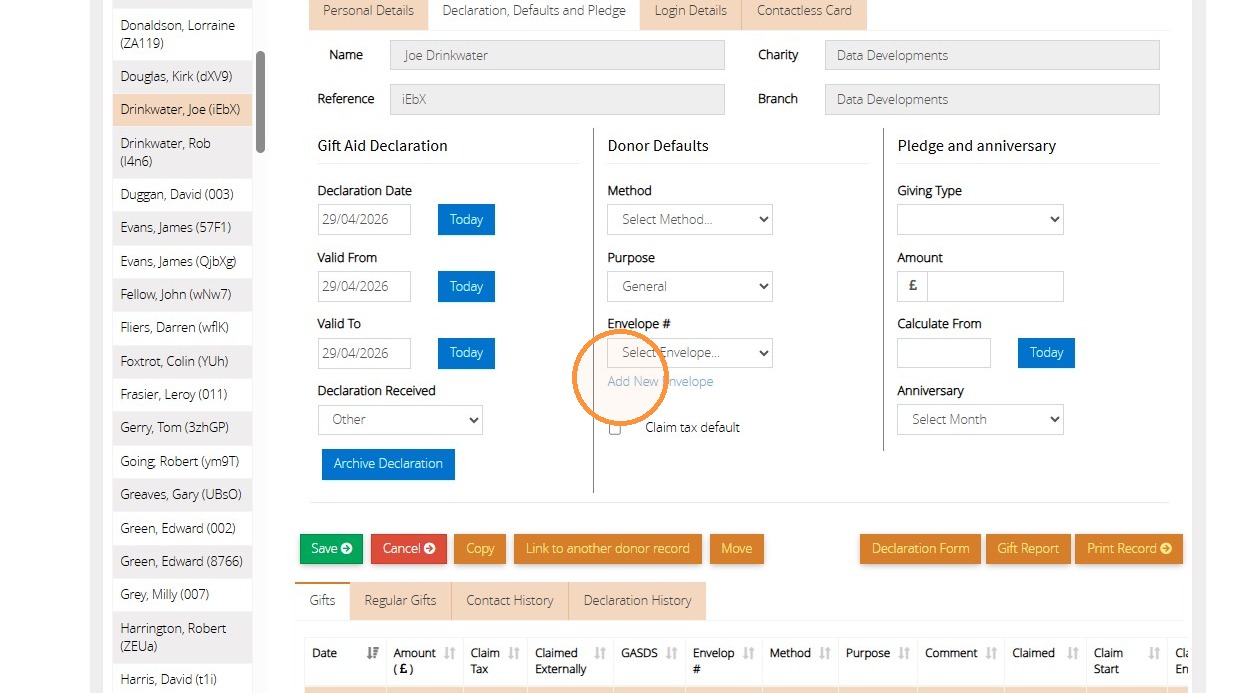Open the Method dropdown
Viewport: 1239px width, 693px height.
click(x=690, y=219)
